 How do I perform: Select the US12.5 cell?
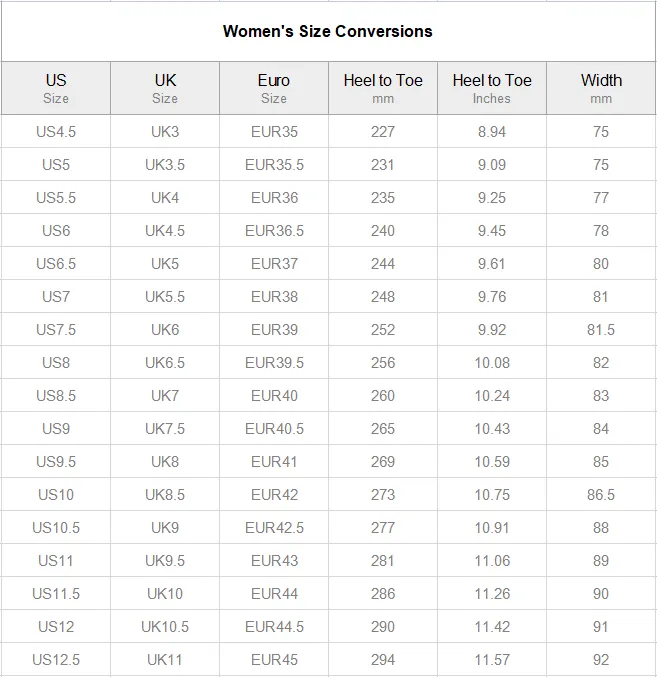(56, 660)
